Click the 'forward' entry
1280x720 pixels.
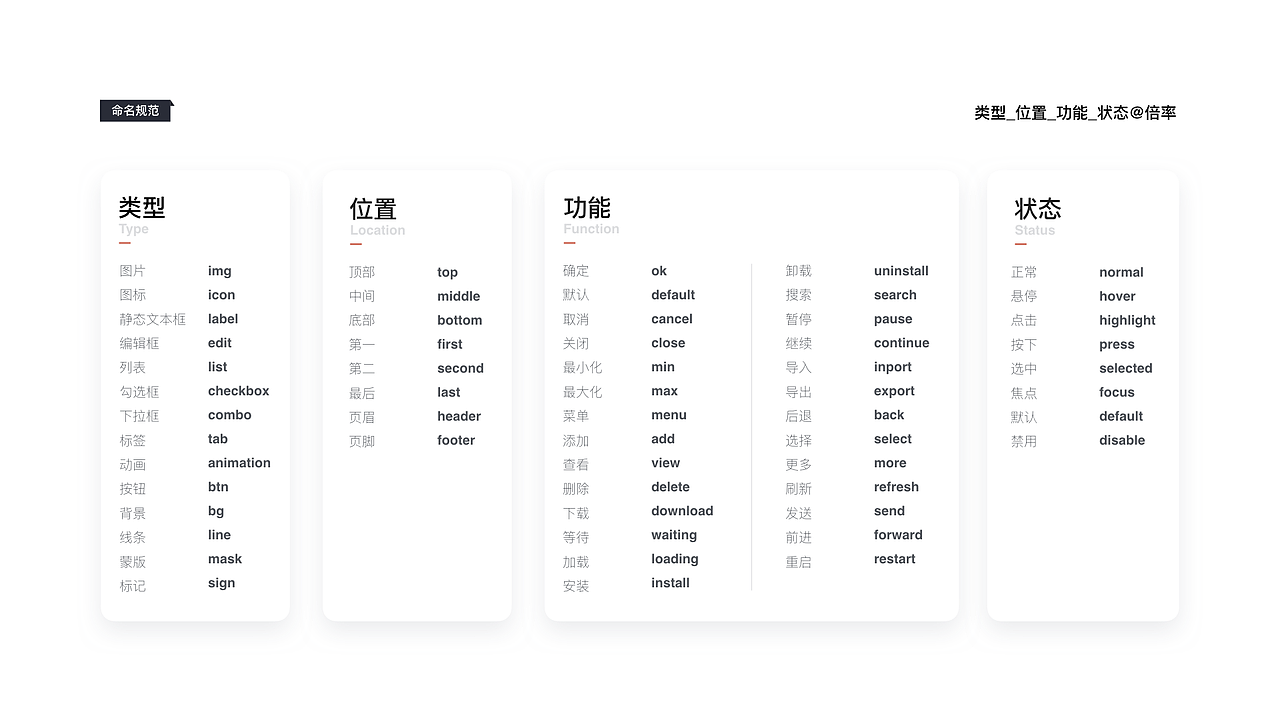[898, 535]
